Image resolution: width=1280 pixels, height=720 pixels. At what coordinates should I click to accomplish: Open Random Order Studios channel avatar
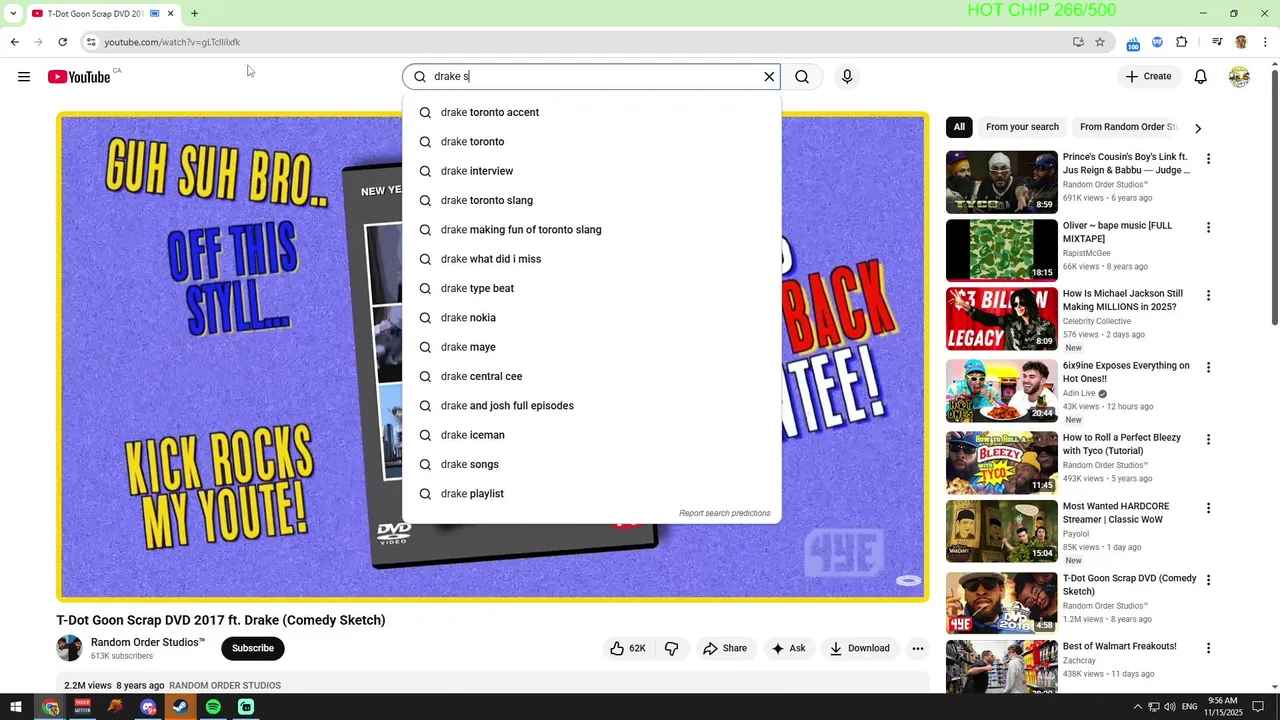click(x=69, y=648)
